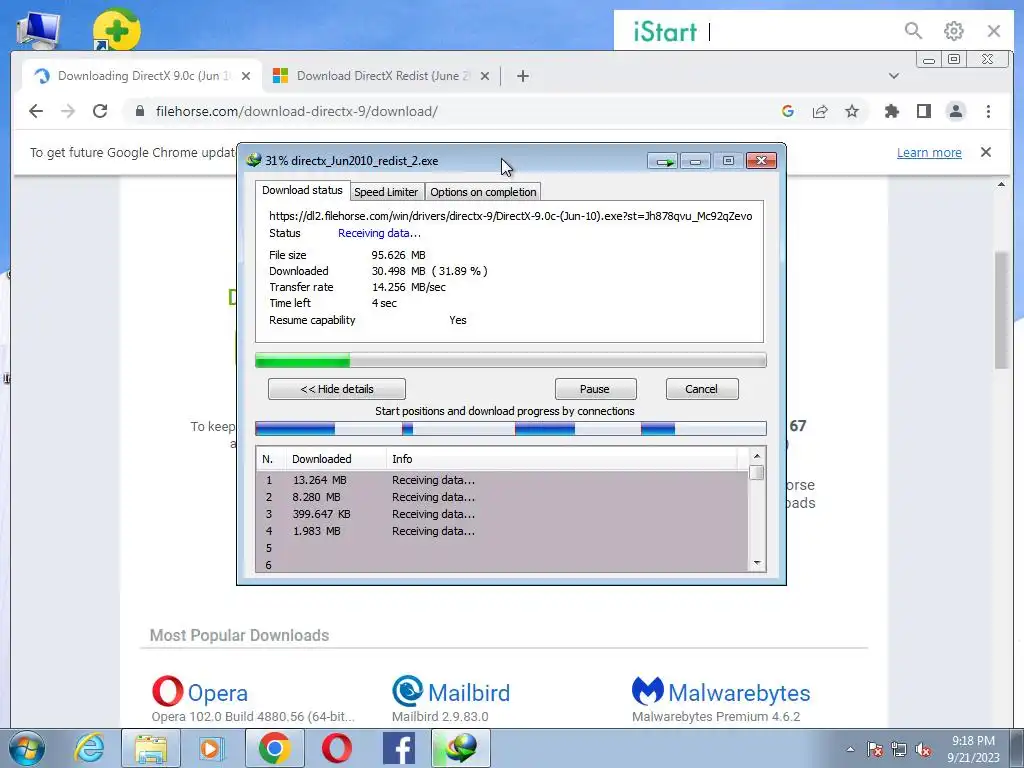Click Hide details button

pos(336,389)
